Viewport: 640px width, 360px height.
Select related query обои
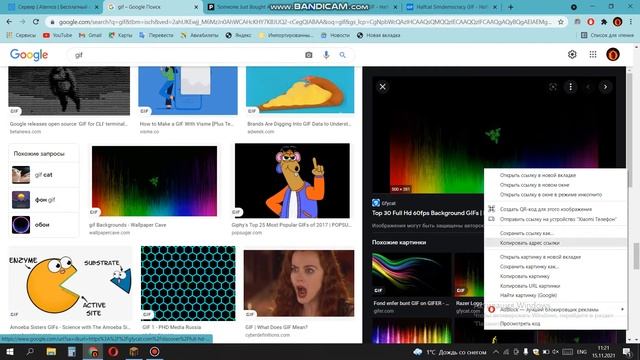[x=44, y=224]
